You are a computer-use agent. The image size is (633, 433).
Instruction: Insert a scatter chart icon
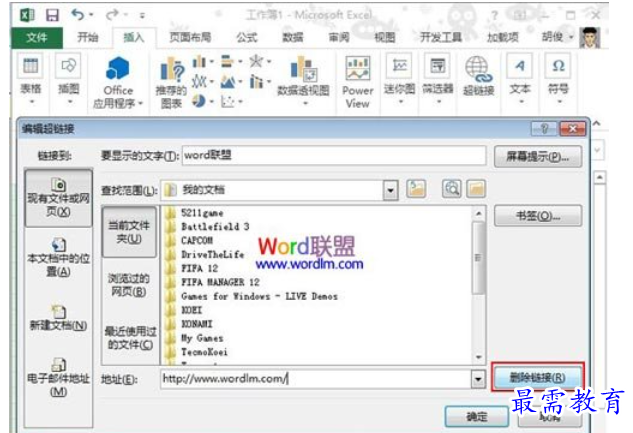(227, 101)
